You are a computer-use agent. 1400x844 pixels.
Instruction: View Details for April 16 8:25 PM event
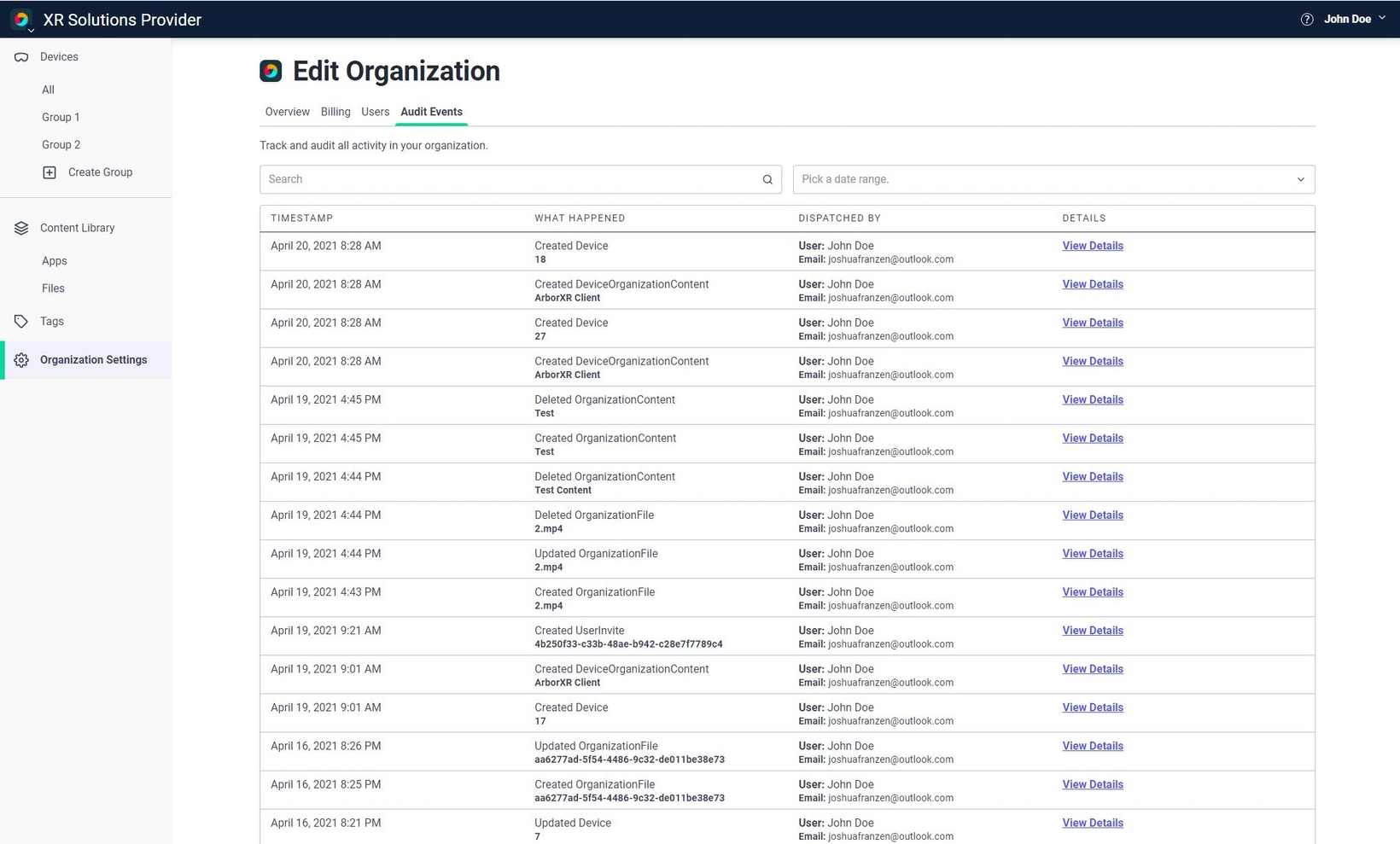[1093, 784]
